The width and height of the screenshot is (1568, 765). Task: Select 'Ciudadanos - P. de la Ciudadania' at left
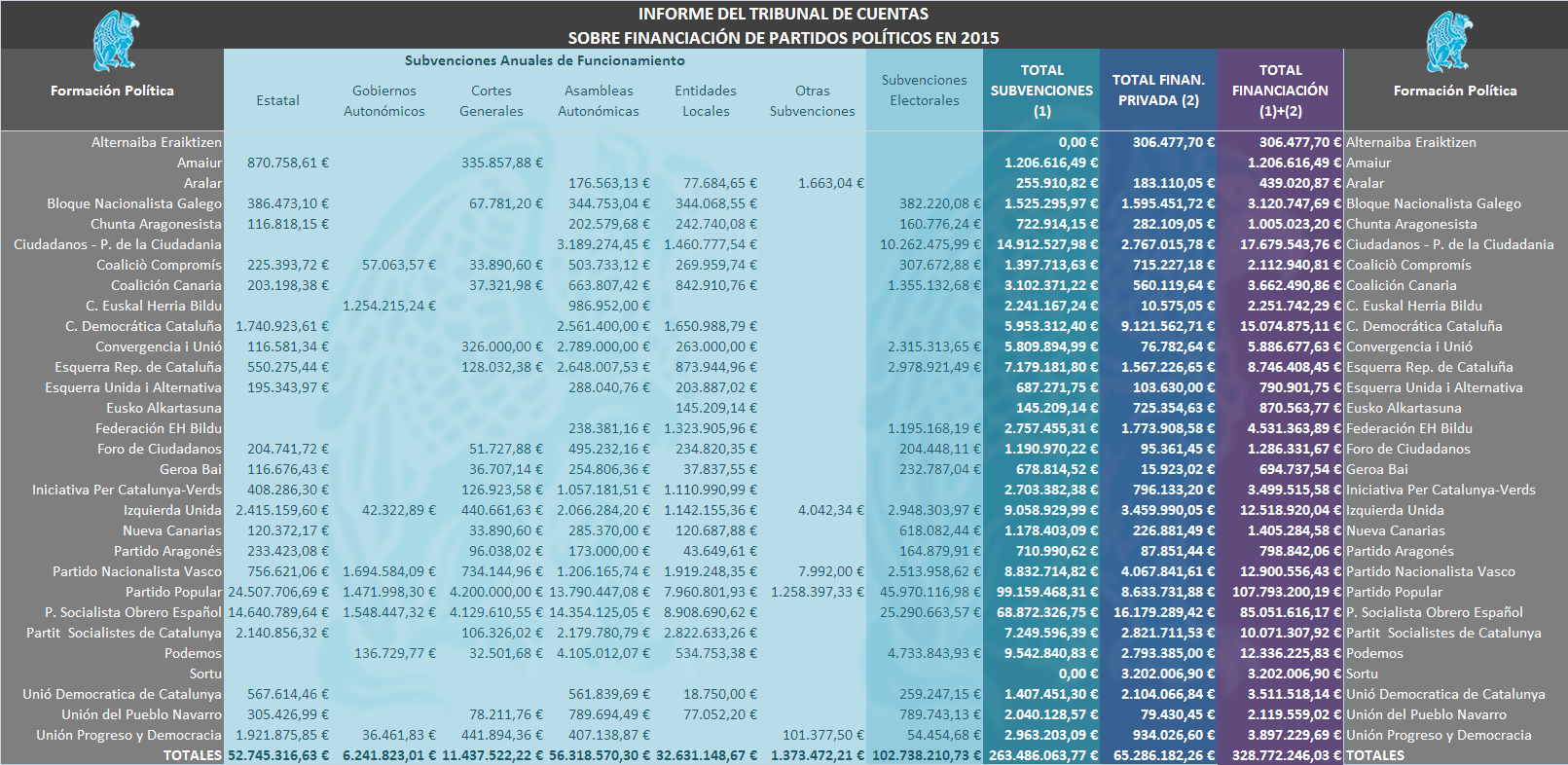tap(118, 244)
